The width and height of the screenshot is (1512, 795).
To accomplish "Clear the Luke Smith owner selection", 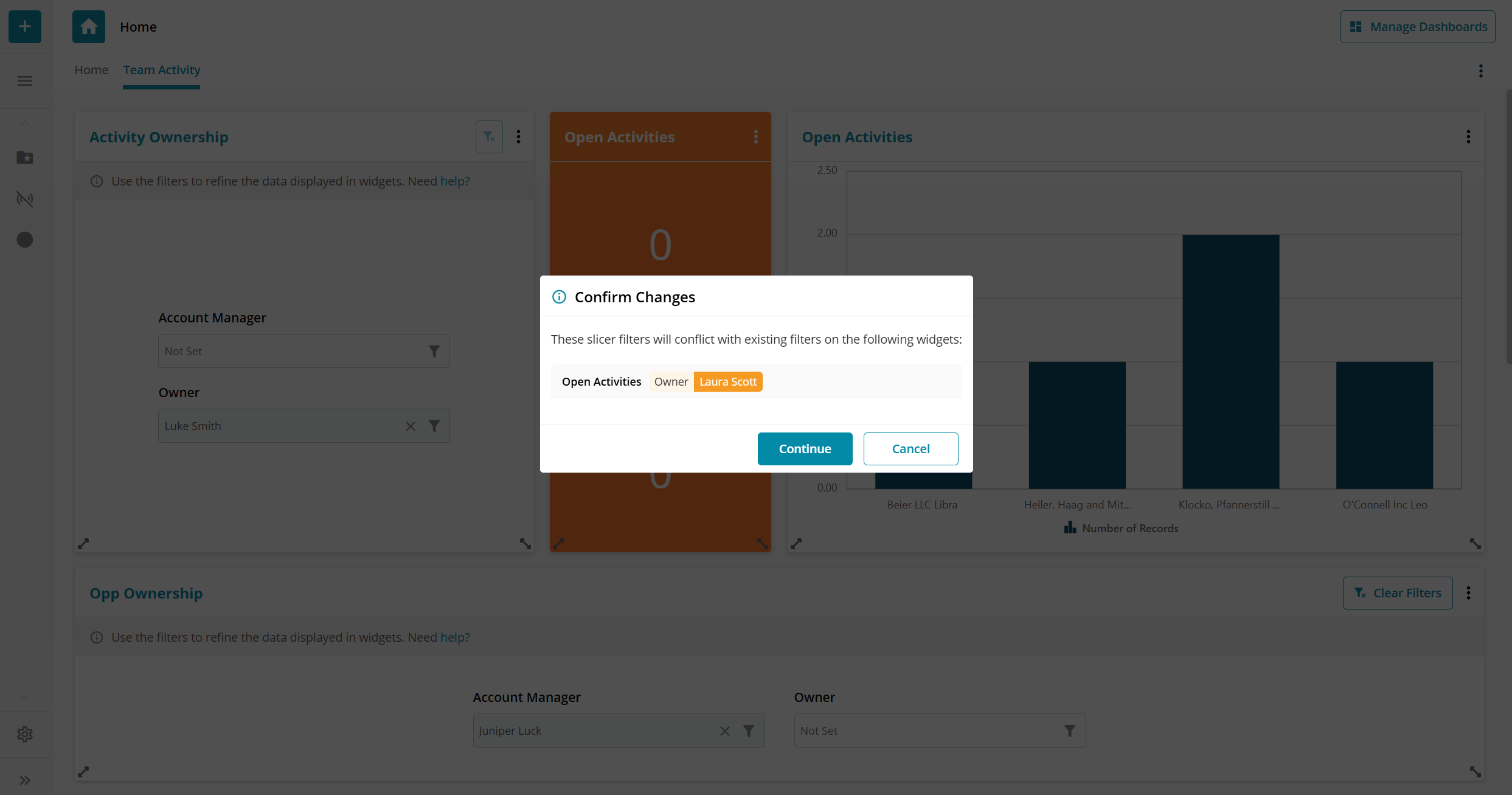I will [x=411, y=426].
